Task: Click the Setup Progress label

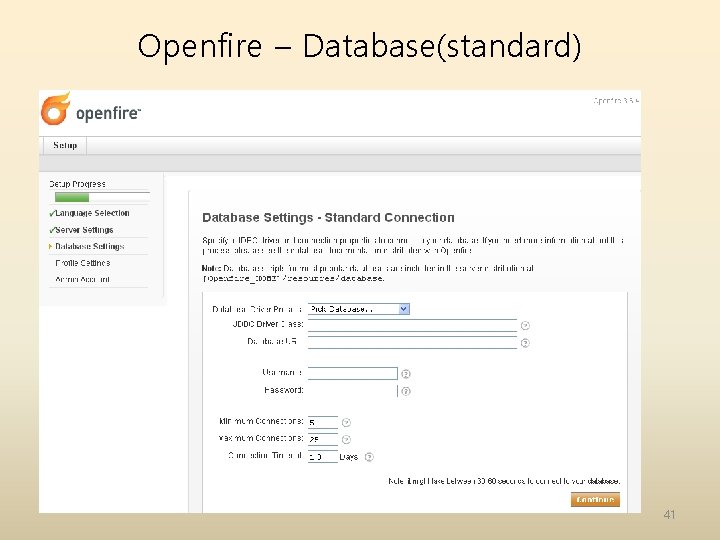Action: pos(77,184)
